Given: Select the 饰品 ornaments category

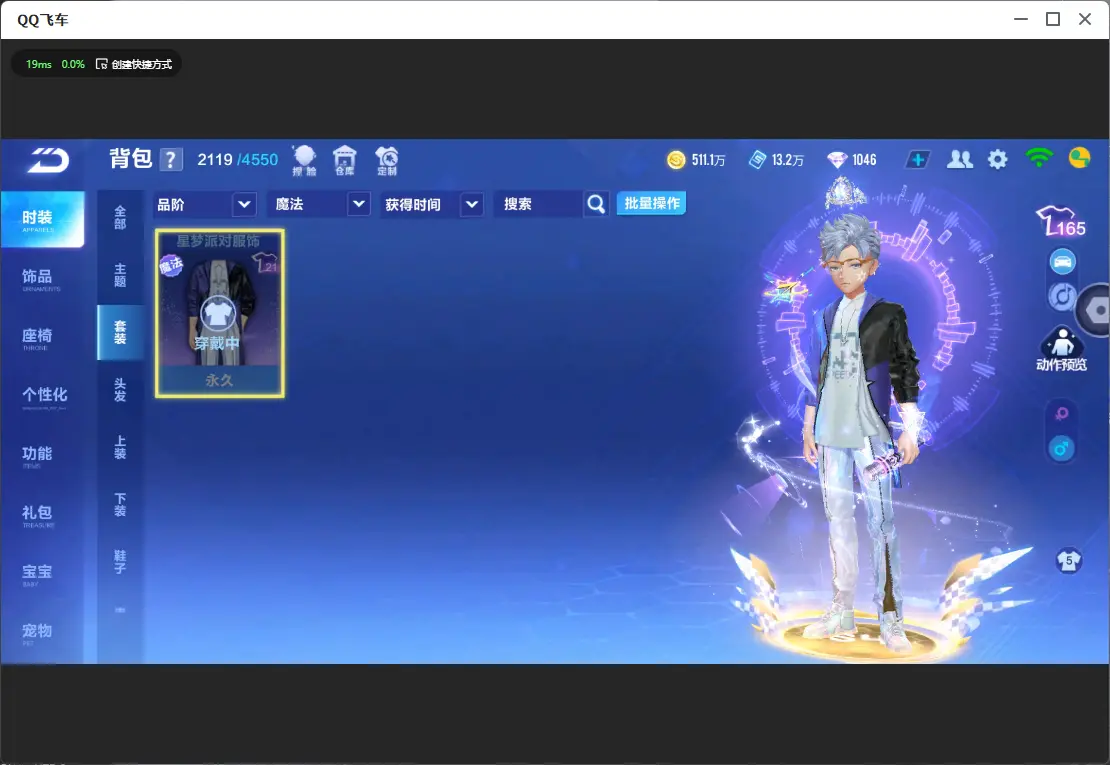Looking at the screenshot, I should (x=42, y=278).
